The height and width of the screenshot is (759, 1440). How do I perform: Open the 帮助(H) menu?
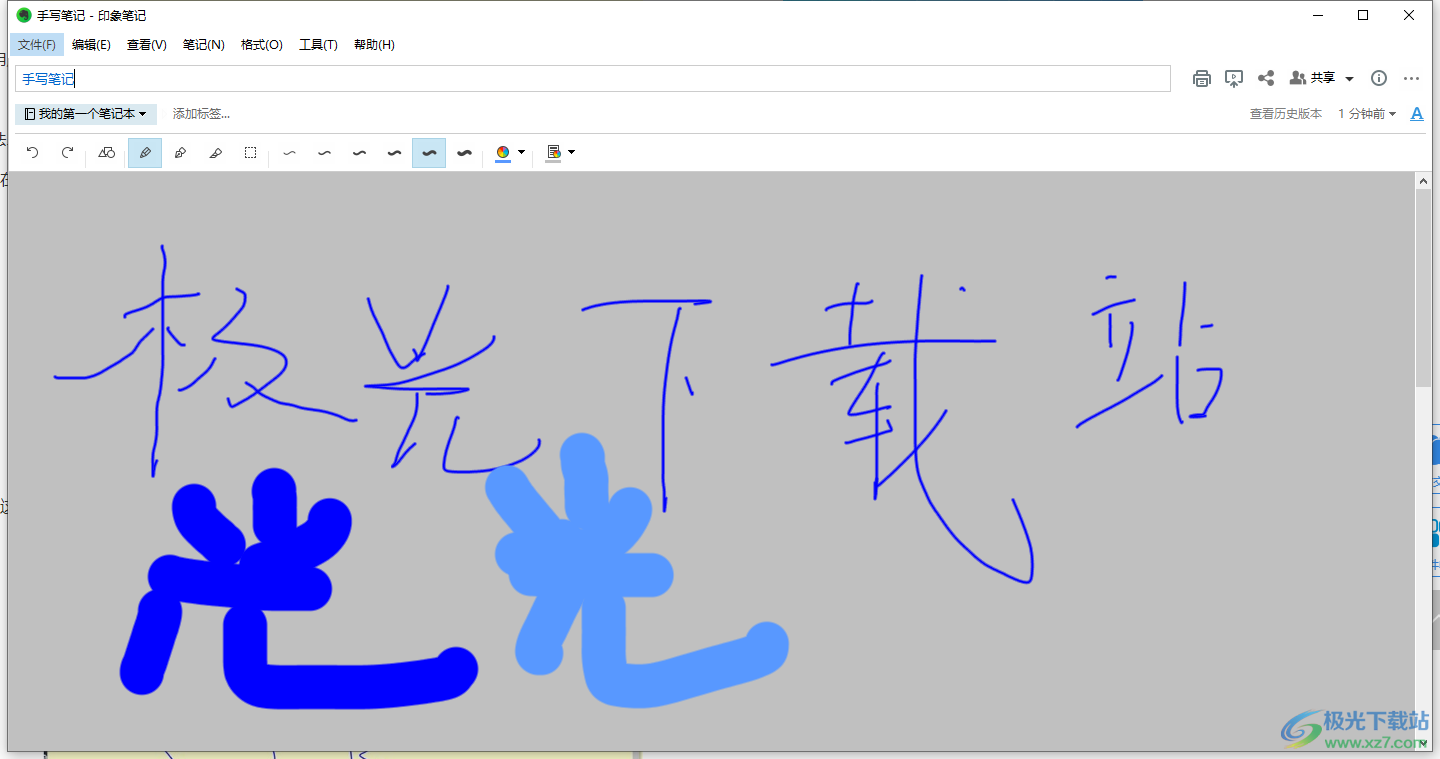tap(375, 45)
